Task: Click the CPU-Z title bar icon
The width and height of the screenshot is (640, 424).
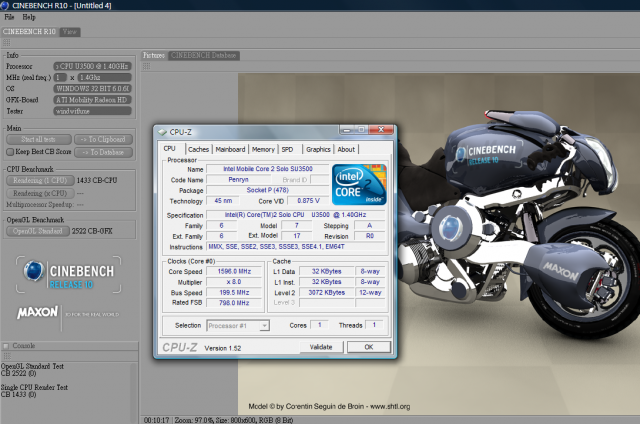Action: pyautogui.click(x=162, y=132)
